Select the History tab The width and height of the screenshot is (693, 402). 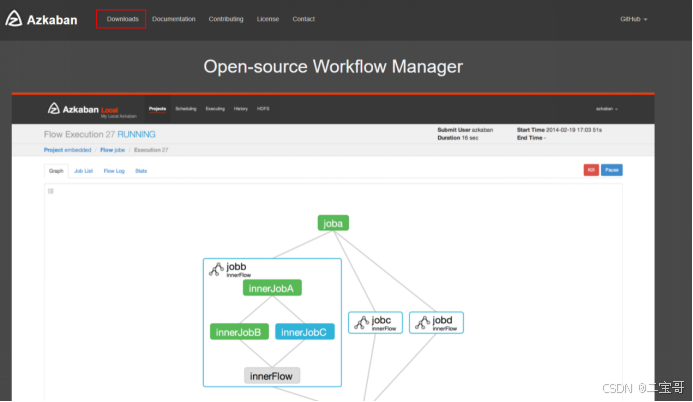click(x=241, y=109)
